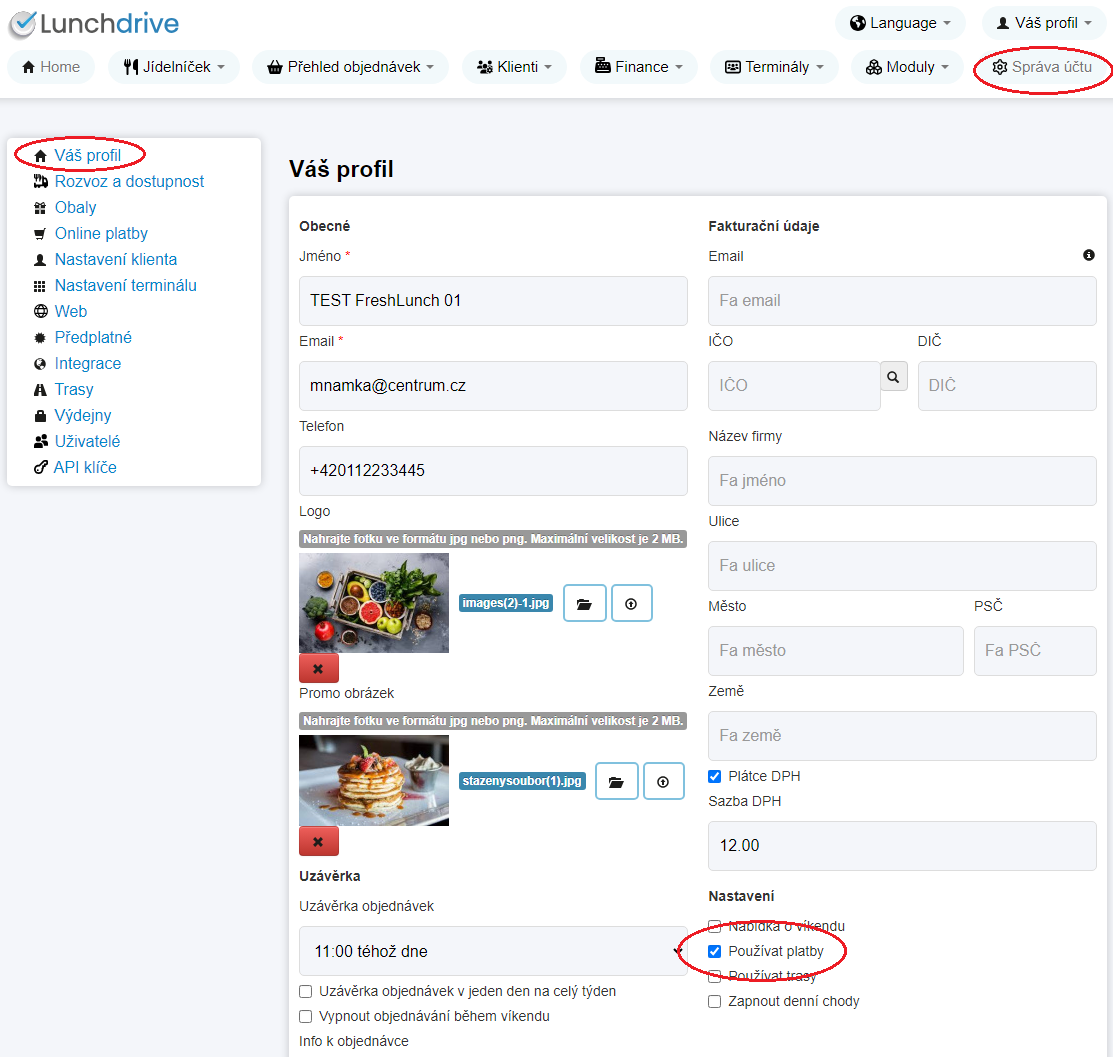Click the user icon in the top Váš profil button

(1003, 23)
